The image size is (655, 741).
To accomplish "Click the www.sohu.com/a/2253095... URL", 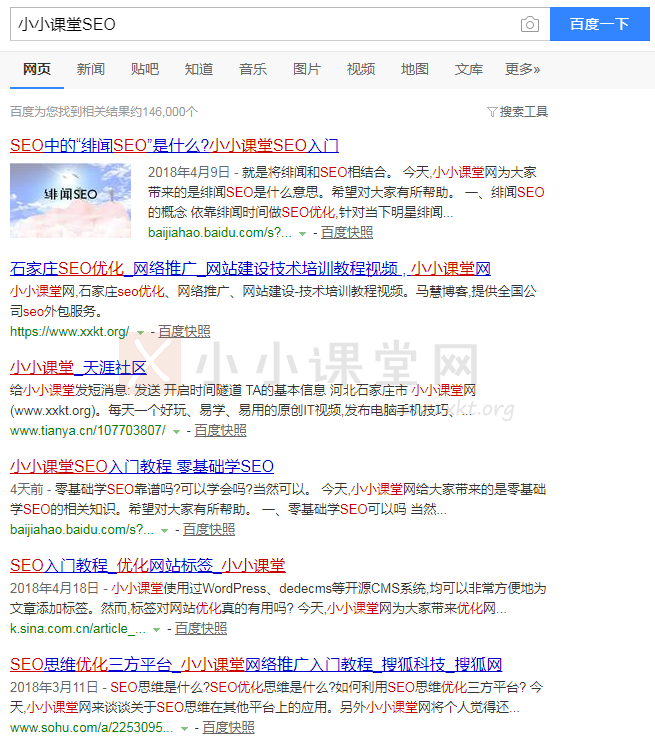I will [92, 727].
